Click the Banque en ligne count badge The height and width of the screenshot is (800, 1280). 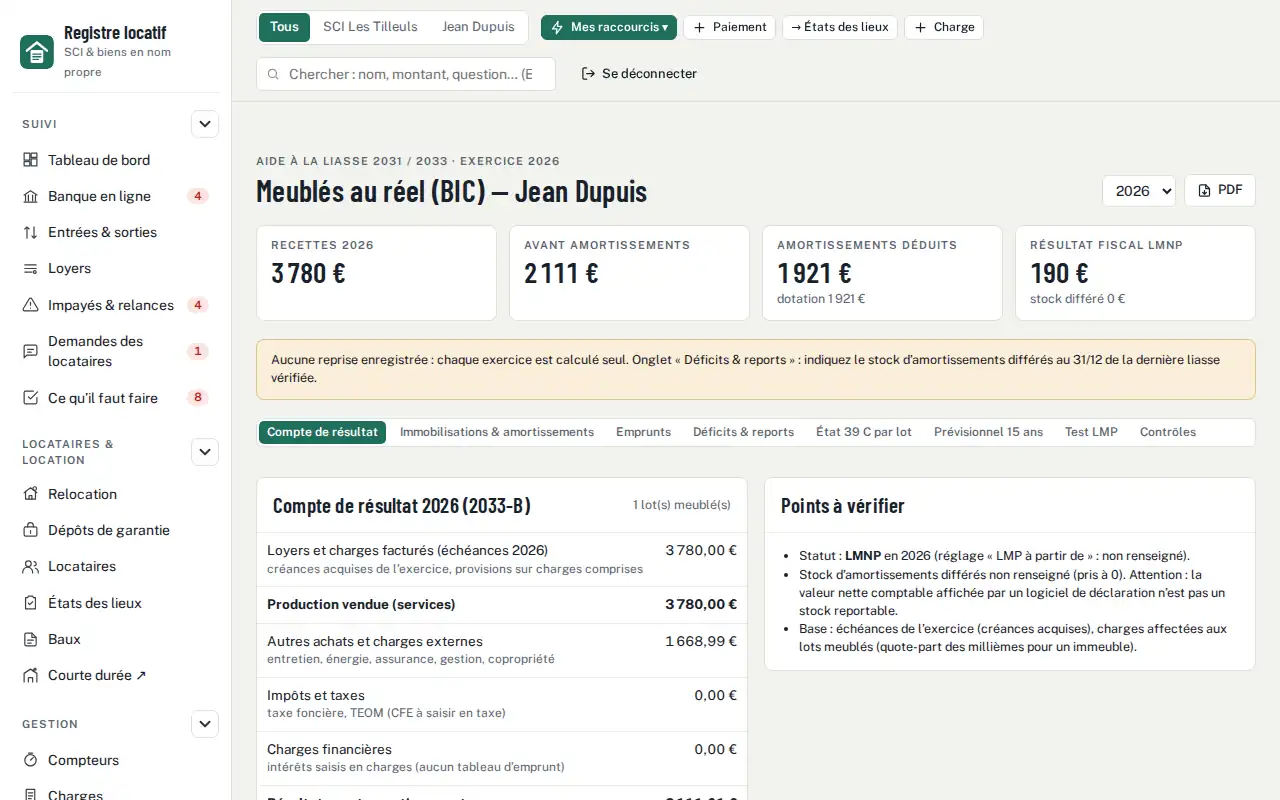pos(198,196)
